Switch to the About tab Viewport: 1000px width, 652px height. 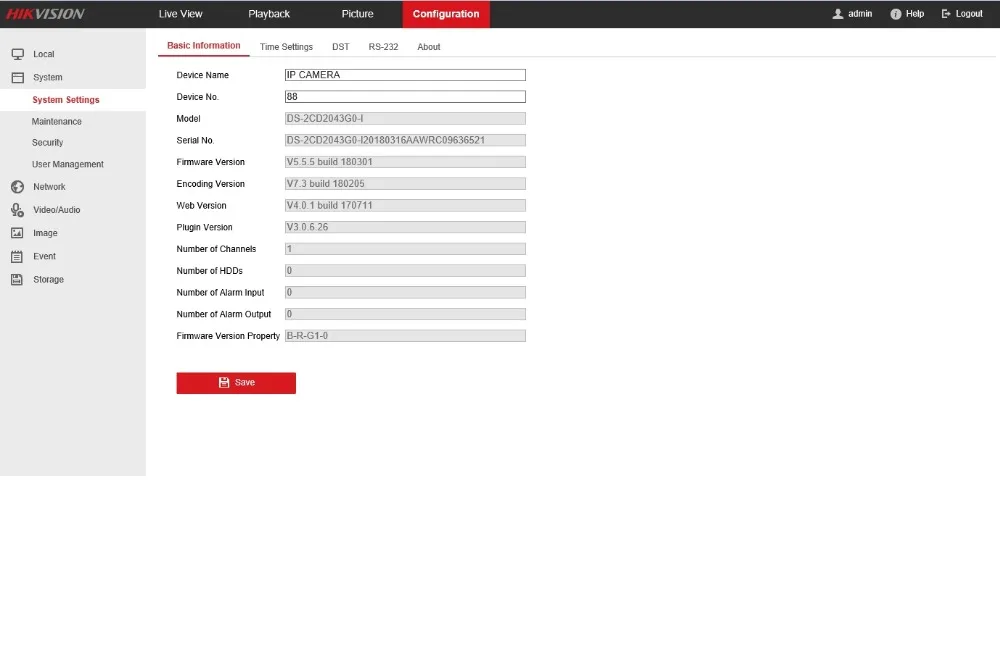429,47
